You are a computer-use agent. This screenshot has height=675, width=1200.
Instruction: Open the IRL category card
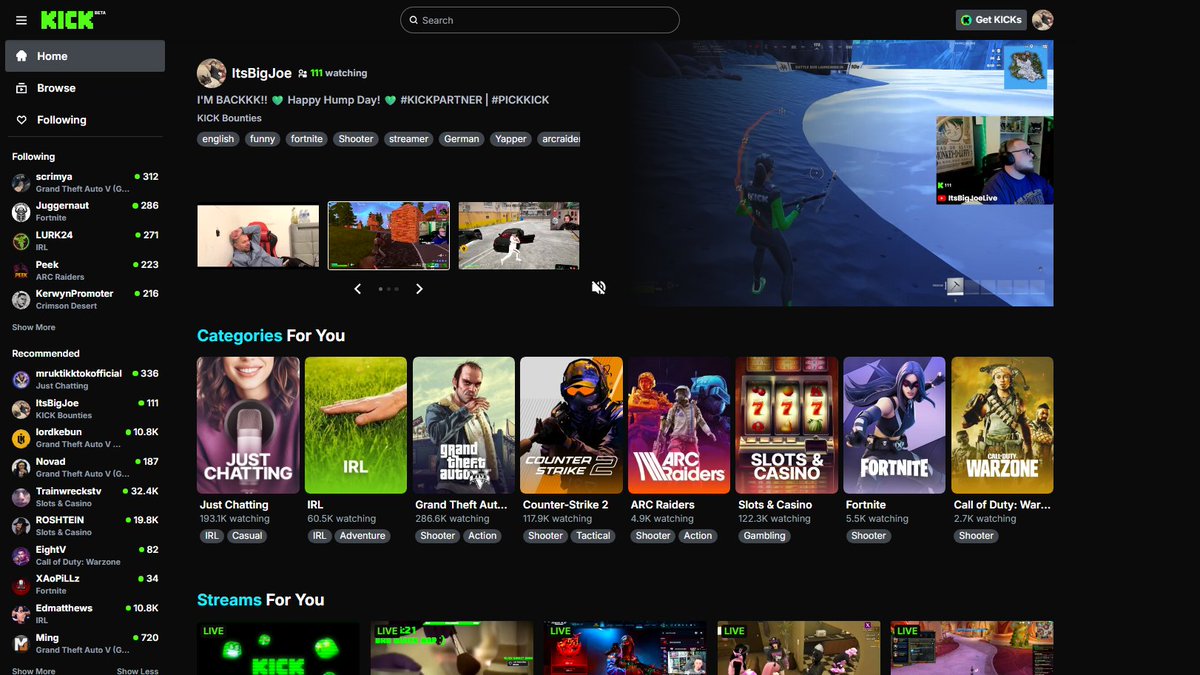click(356, 426)
